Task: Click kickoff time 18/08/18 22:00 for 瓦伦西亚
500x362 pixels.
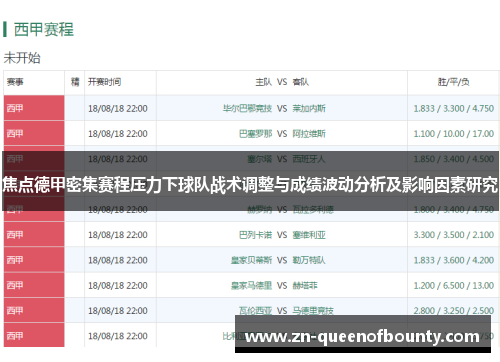Action: pyautogui.click(x=118, y=311)
